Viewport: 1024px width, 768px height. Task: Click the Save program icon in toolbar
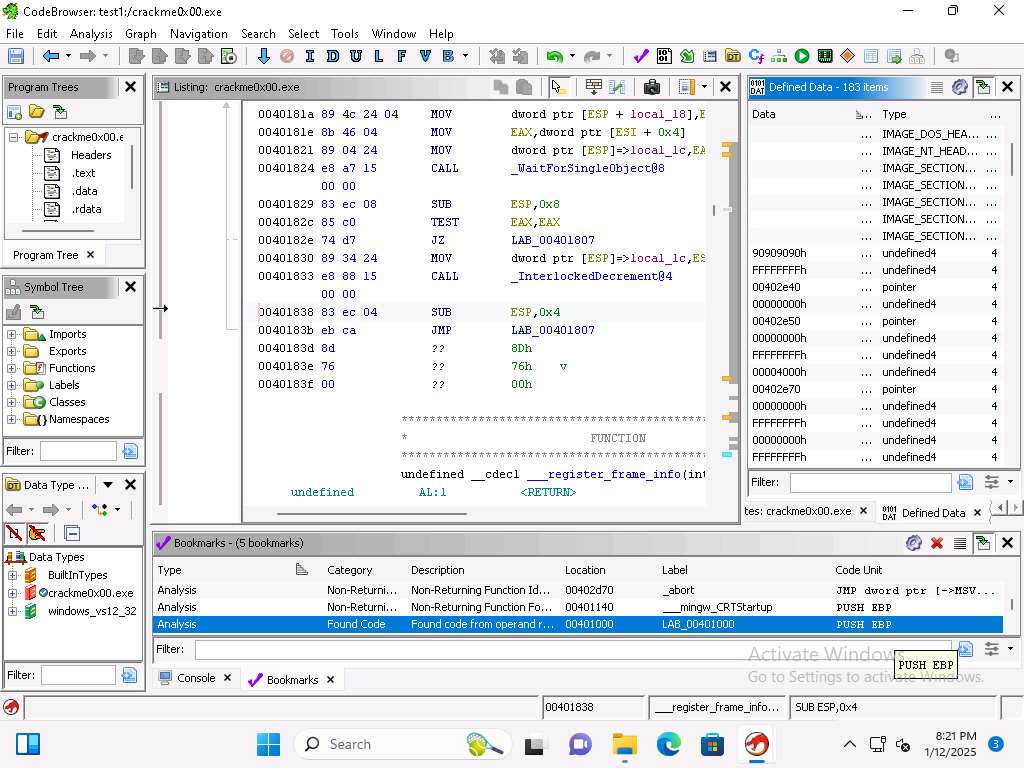pyautogui.click(x=15, y=57)
